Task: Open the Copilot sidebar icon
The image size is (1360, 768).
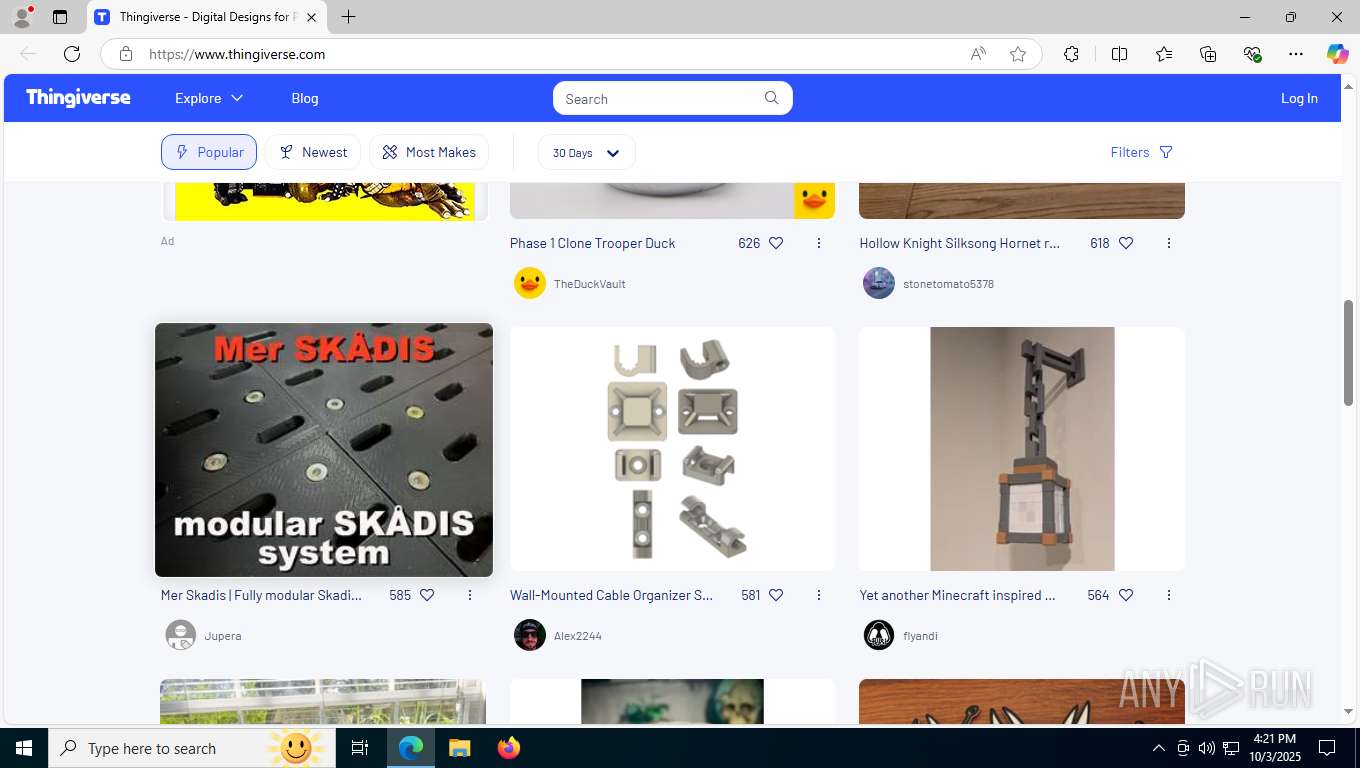Action: [1337, 54]
